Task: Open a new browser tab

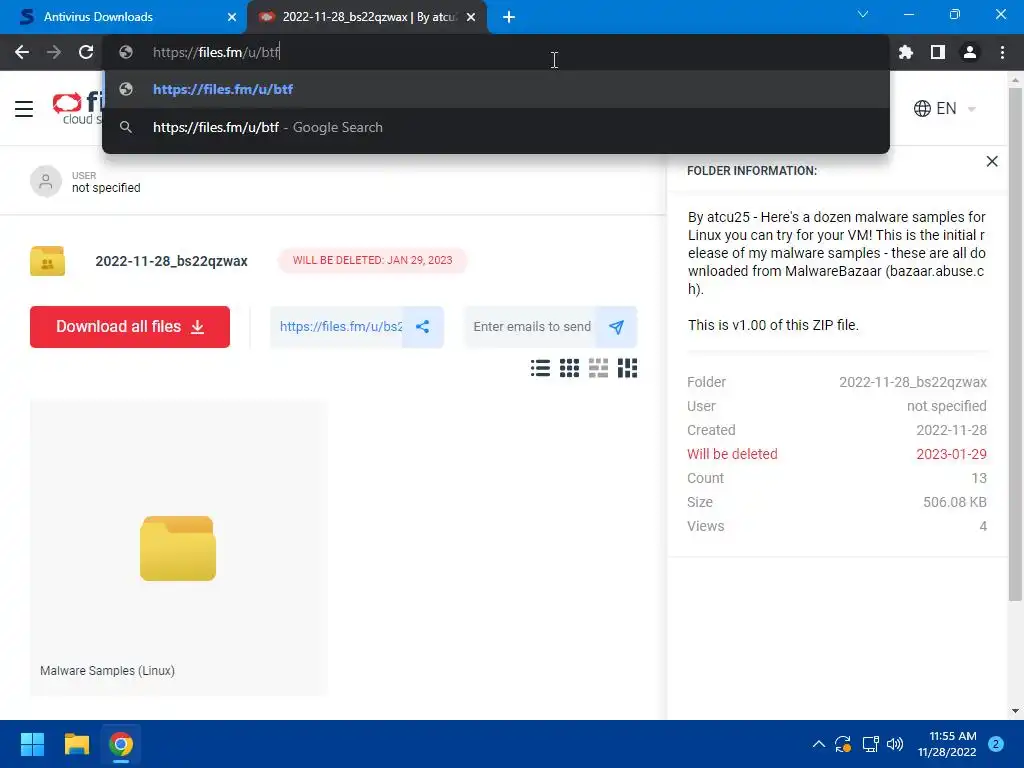Action: [x=509, y=17]
